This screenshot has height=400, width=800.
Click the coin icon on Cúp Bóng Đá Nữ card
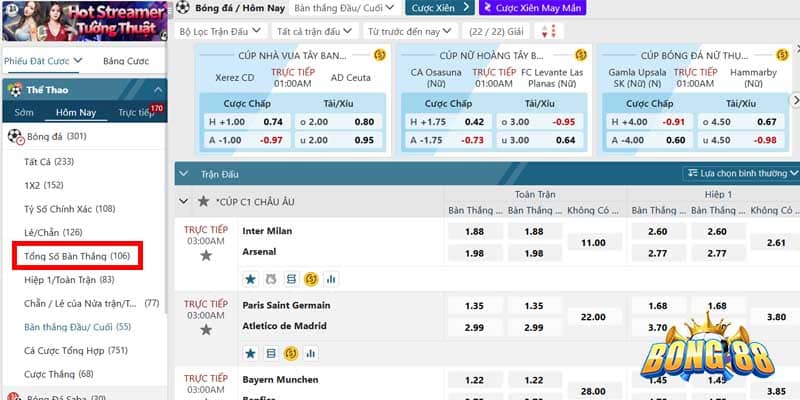(782, 55)
